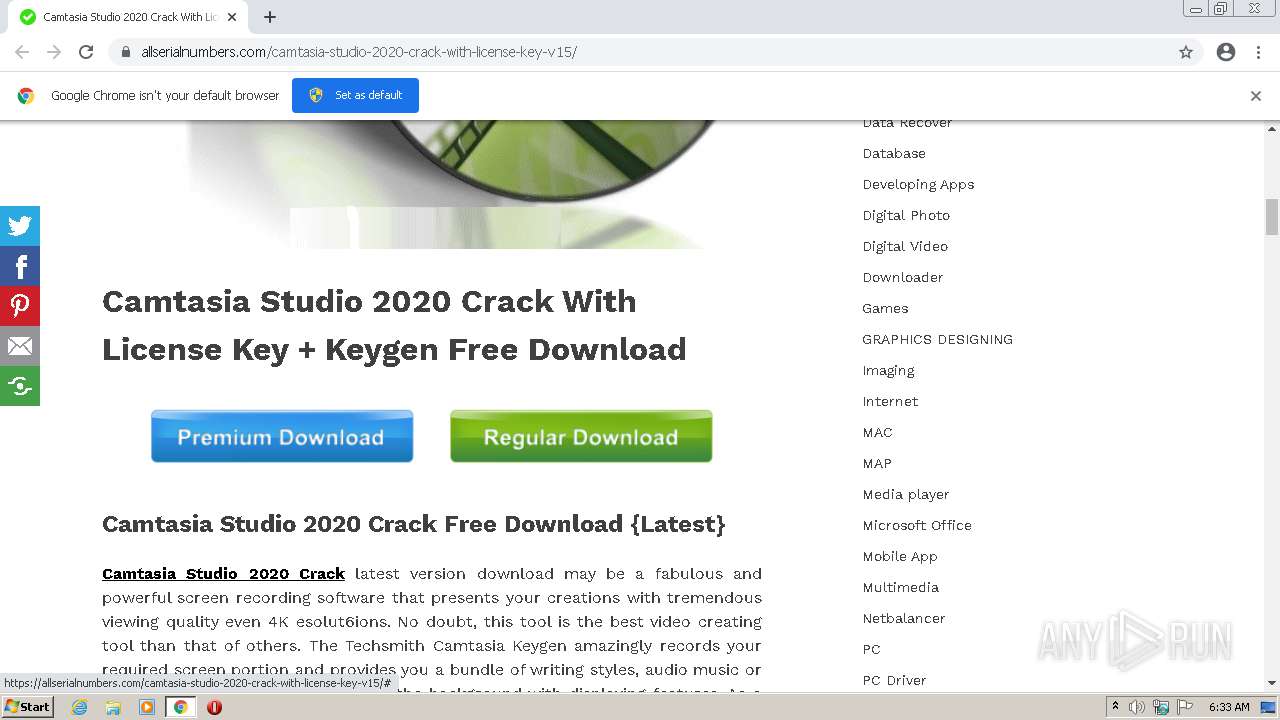The image size is (1280, 720).
Task: Dismiss the default browser notification bar
Action: [1256, 96]
